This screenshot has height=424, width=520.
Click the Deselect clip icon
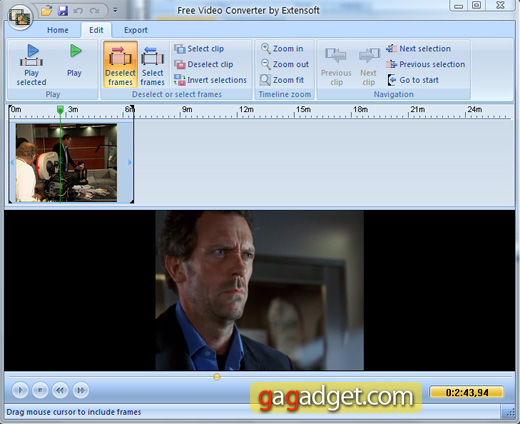180,64
